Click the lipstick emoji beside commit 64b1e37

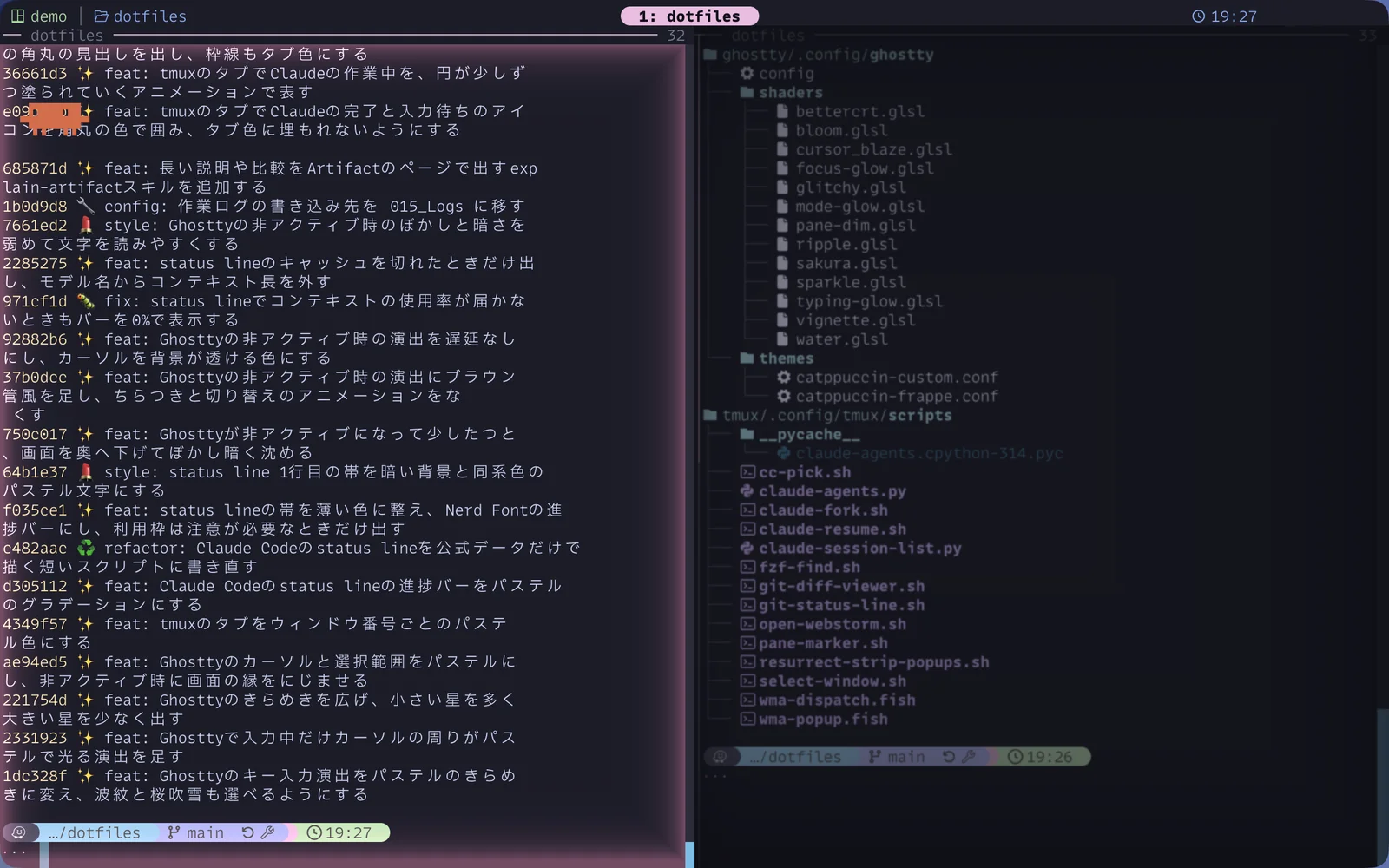pos(85,472)
